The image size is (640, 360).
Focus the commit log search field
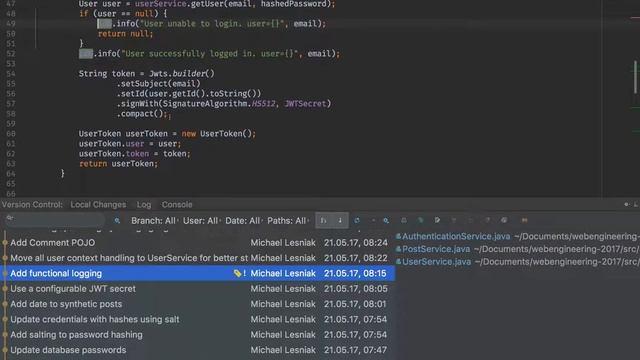[55, 220]
